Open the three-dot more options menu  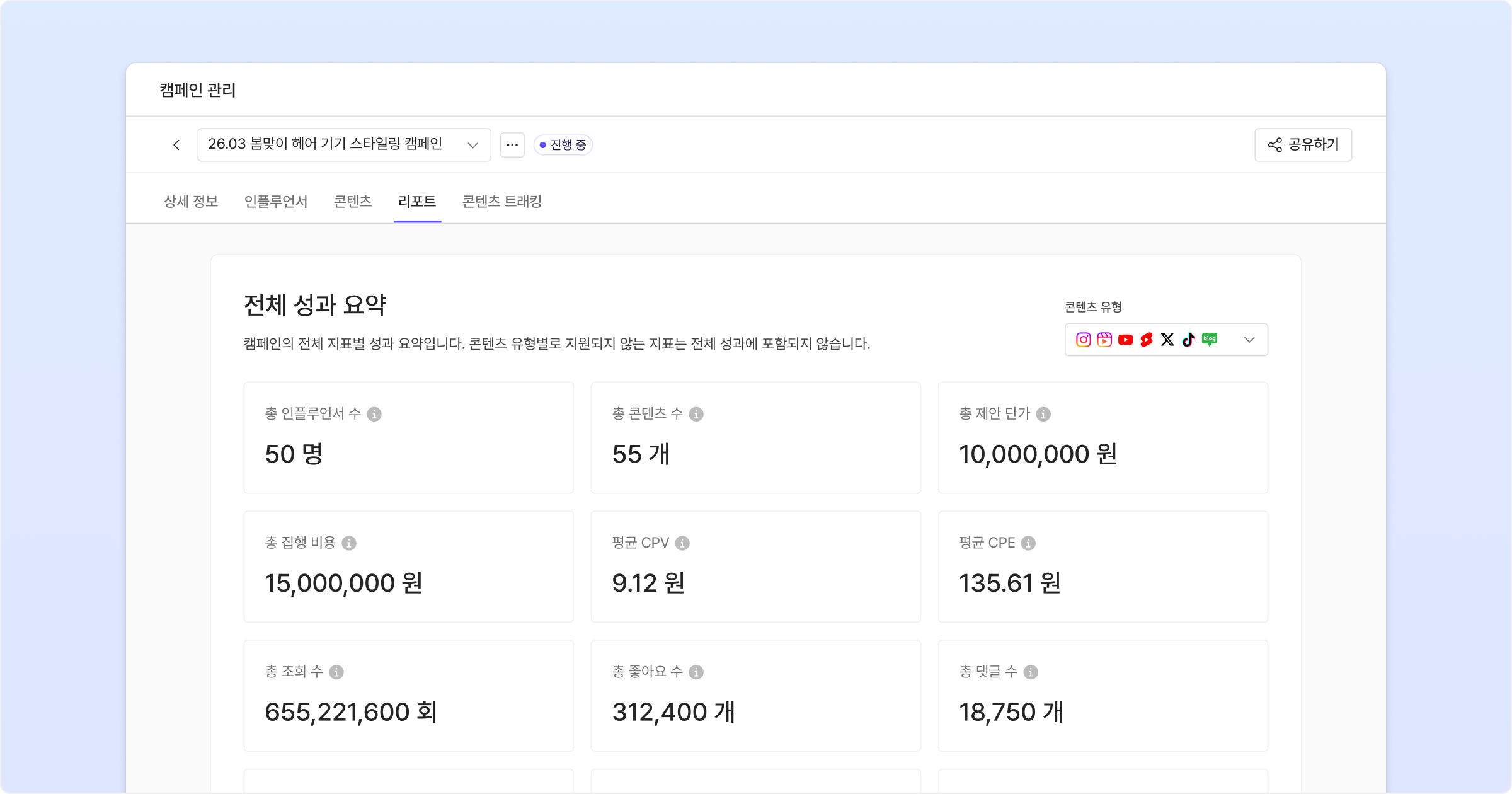512,145
